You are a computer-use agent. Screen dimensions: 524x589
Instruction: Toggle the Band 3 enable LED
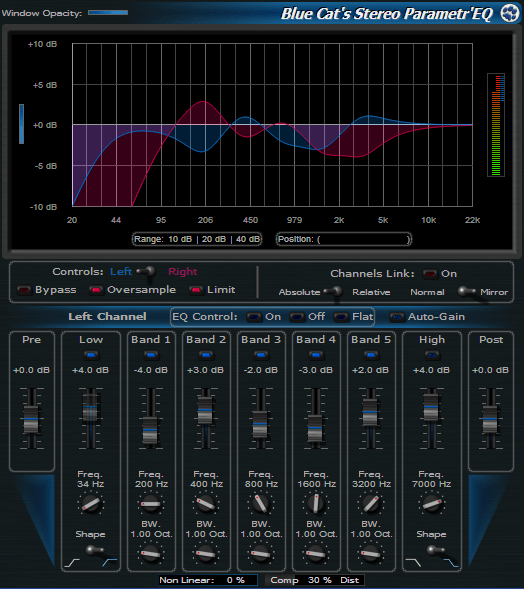[x=261, y=355]
